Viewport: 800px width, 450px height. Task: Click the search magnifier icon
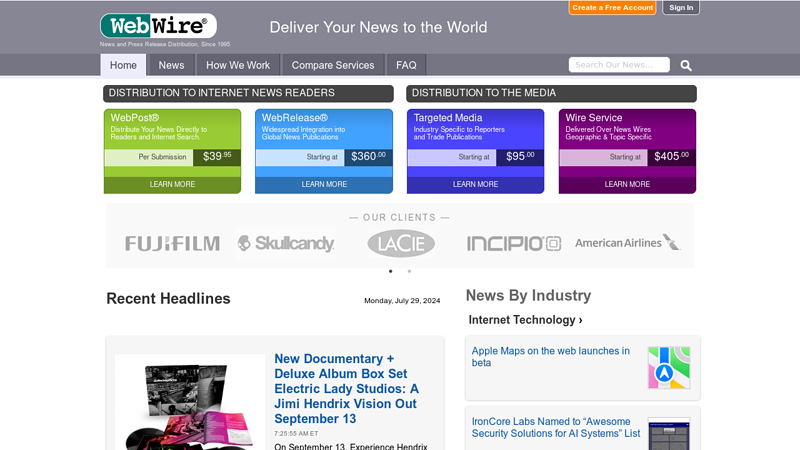point(686,65)
